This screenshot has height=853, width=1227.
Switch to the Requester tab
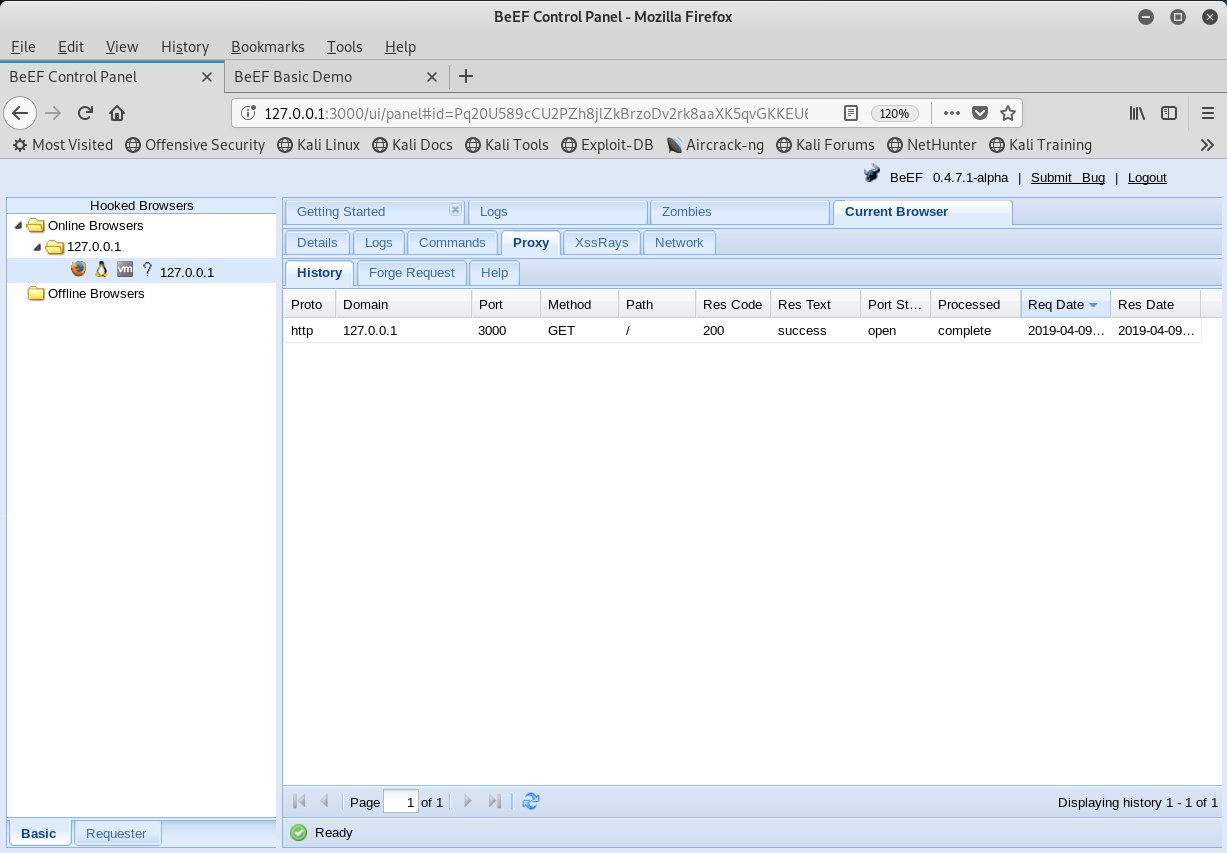(116, 833)
